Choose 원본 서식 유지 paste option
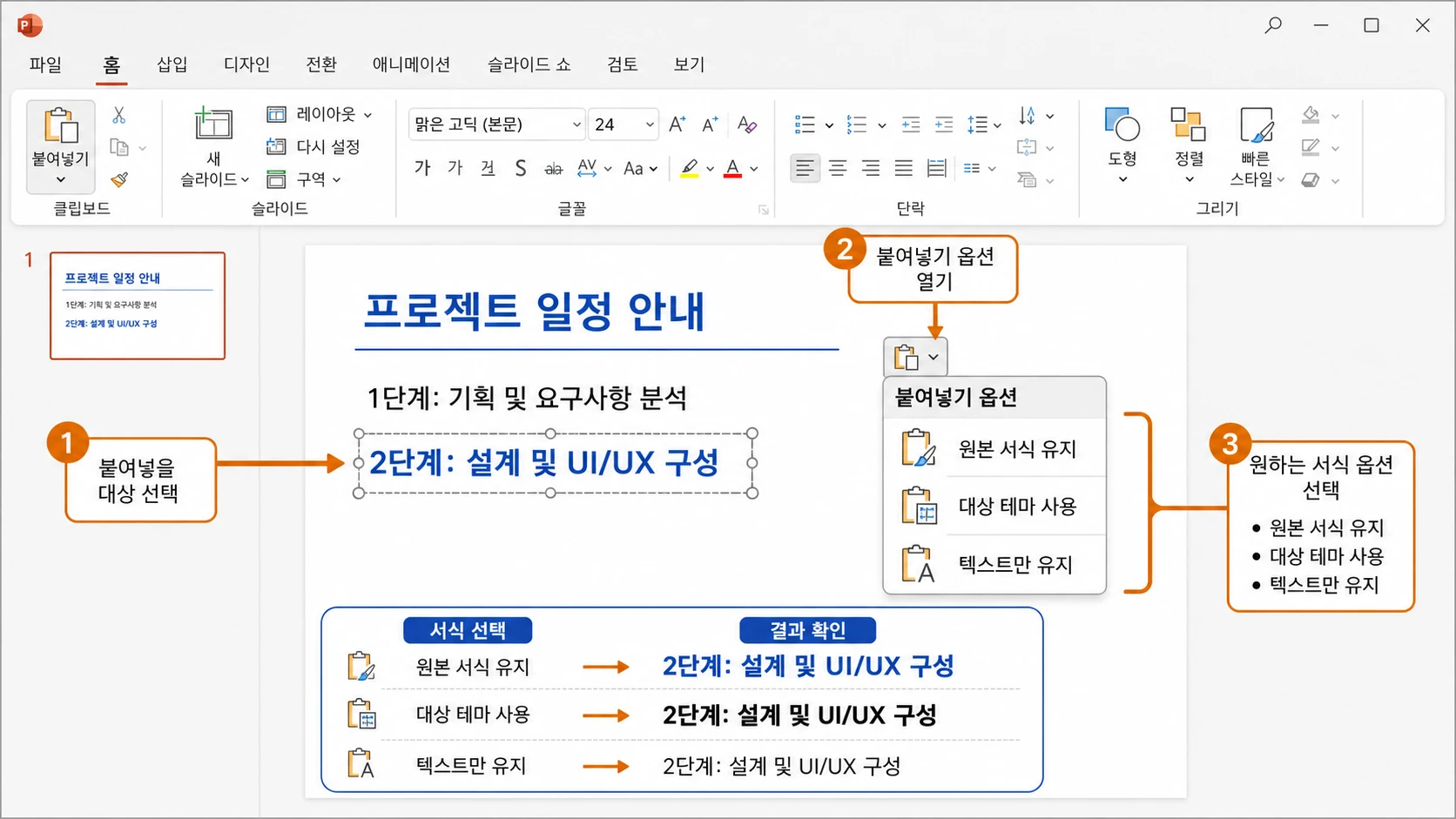Image resolution: width=1456 pixels, height=819 pixels. click(x=994, y=449)
